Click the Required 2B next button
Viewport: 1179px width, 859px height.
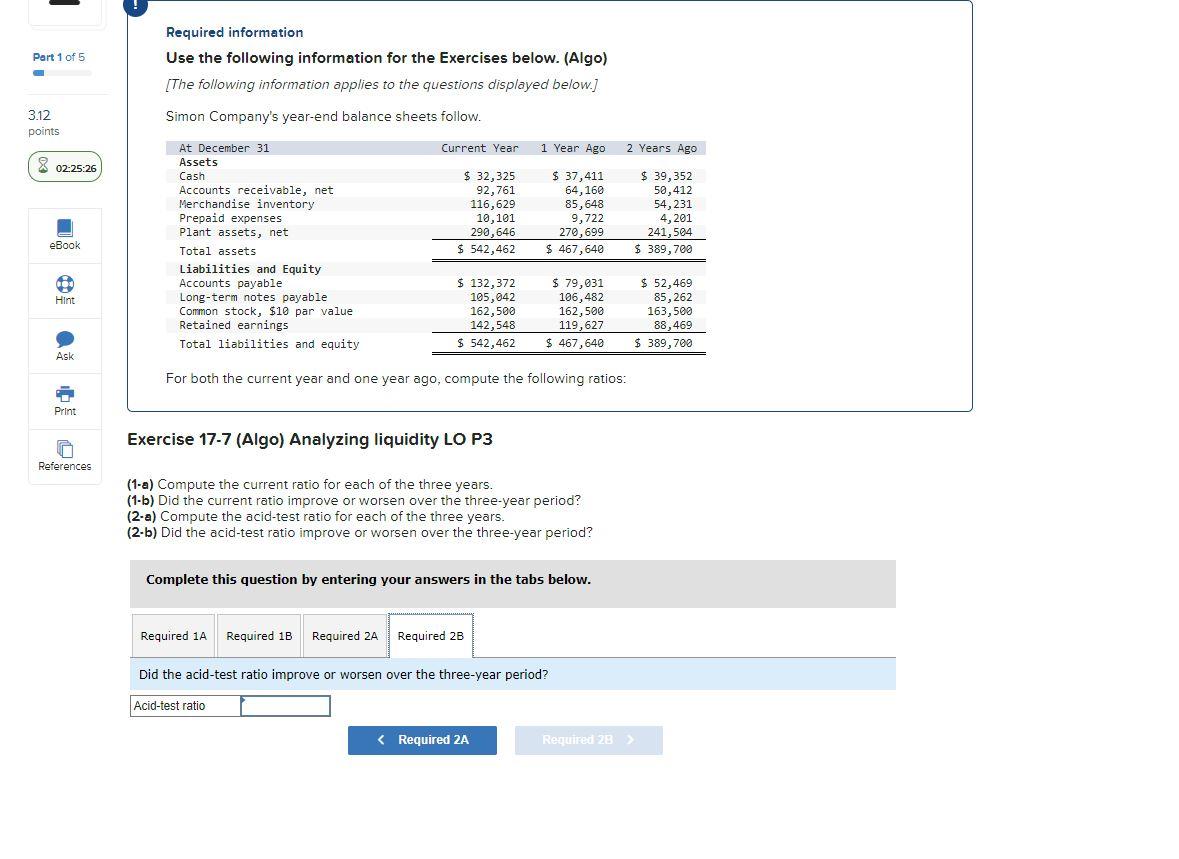point(588,739)
